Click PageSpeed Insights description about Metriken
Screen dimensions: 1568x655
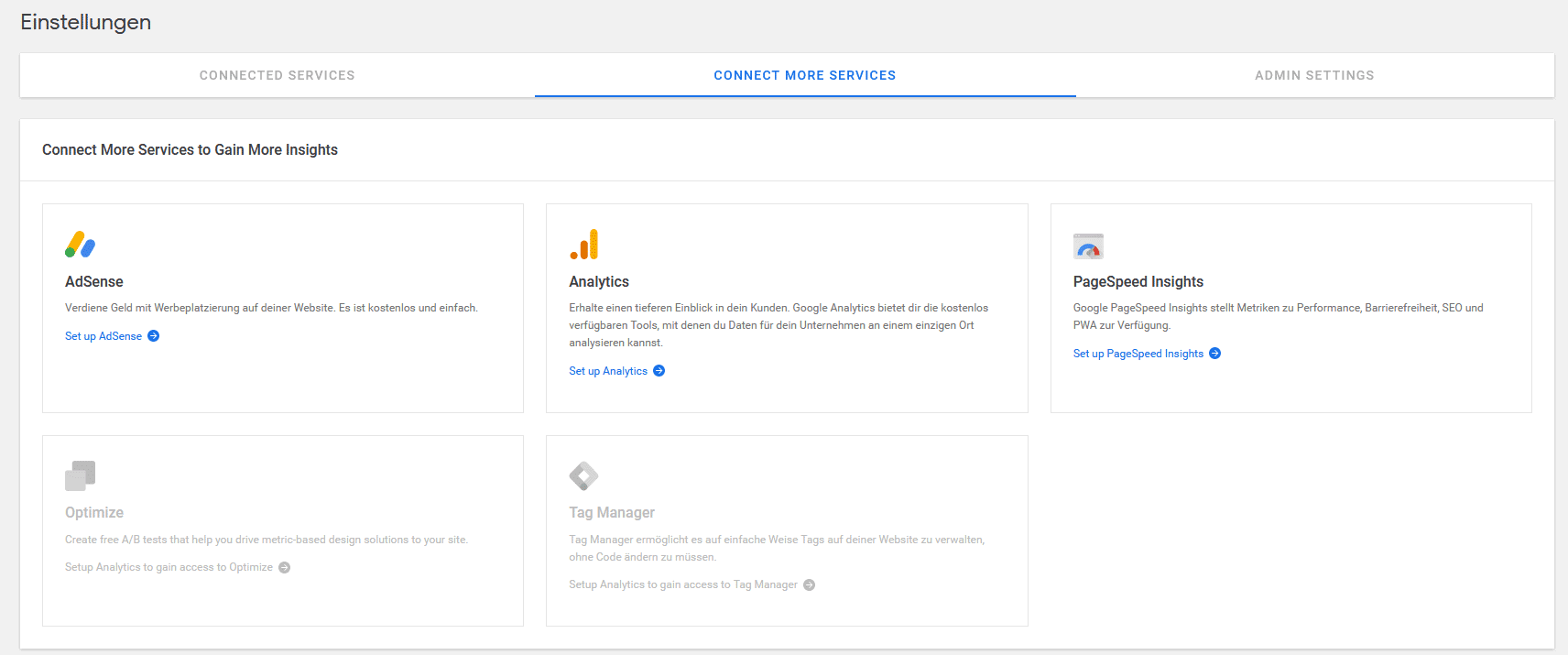(1279, 316)
